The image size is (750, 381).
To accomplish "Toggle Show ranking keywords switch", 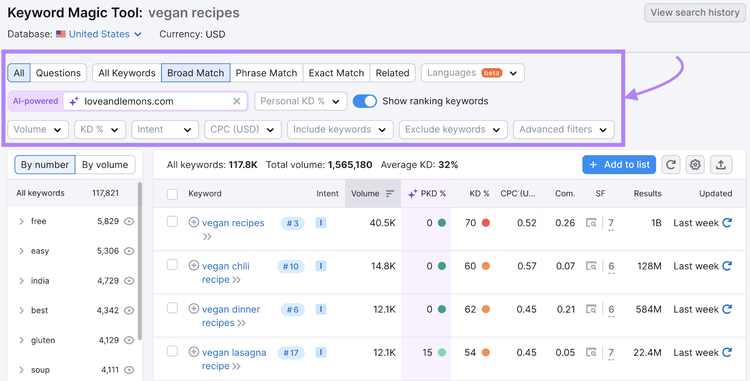I will (364, 101).
